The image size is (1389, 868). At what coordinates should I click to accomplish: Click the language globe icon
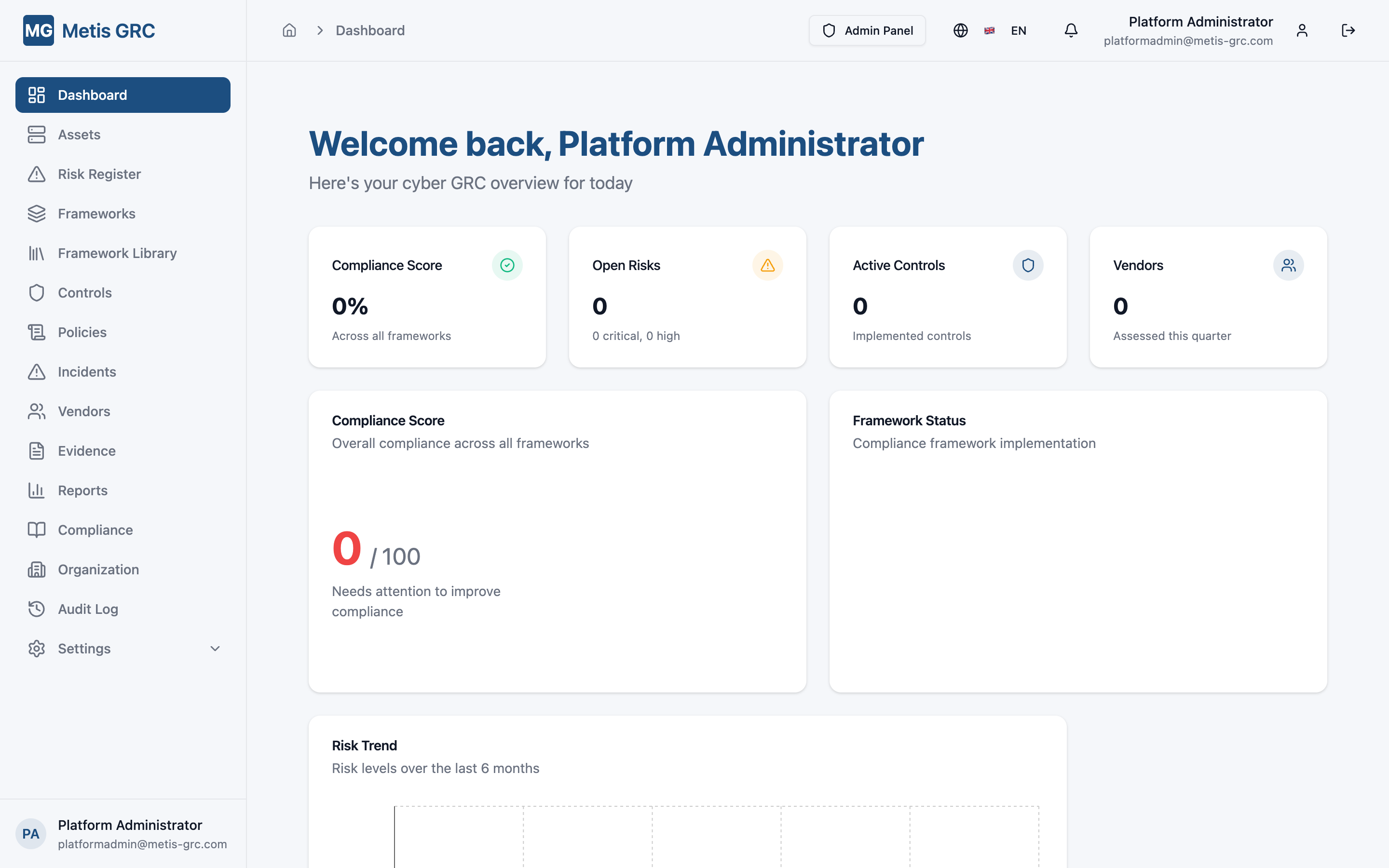(x=960, y=30)
